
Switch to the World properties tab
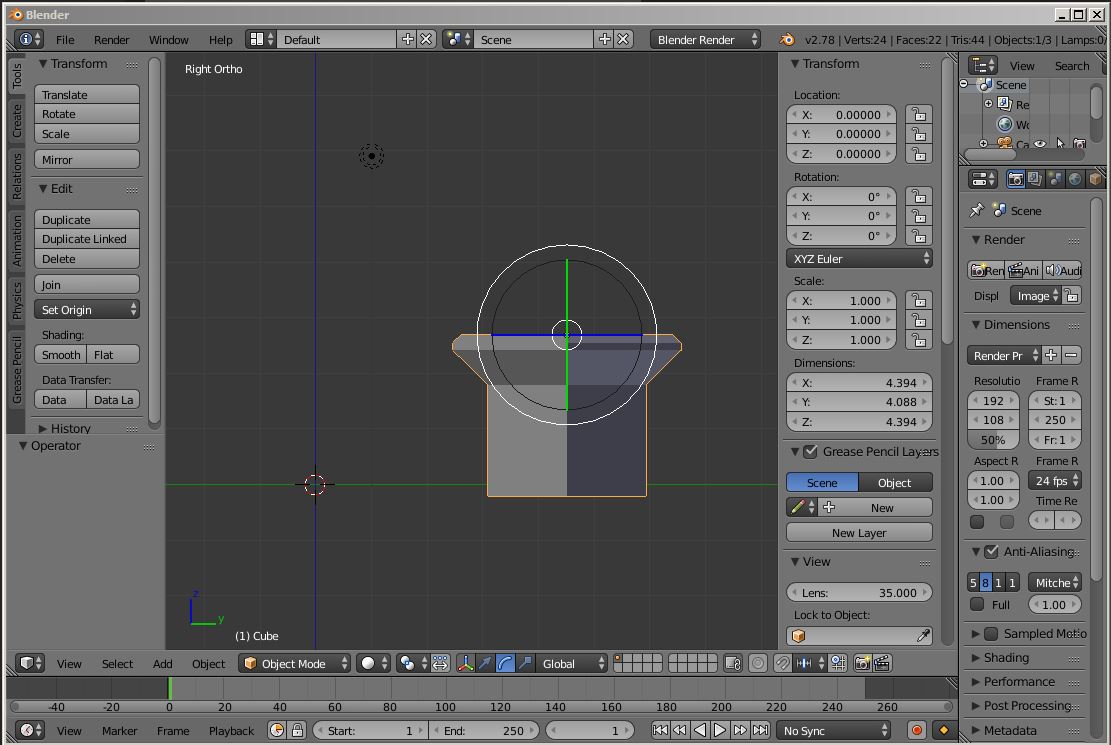point(1074,178)
